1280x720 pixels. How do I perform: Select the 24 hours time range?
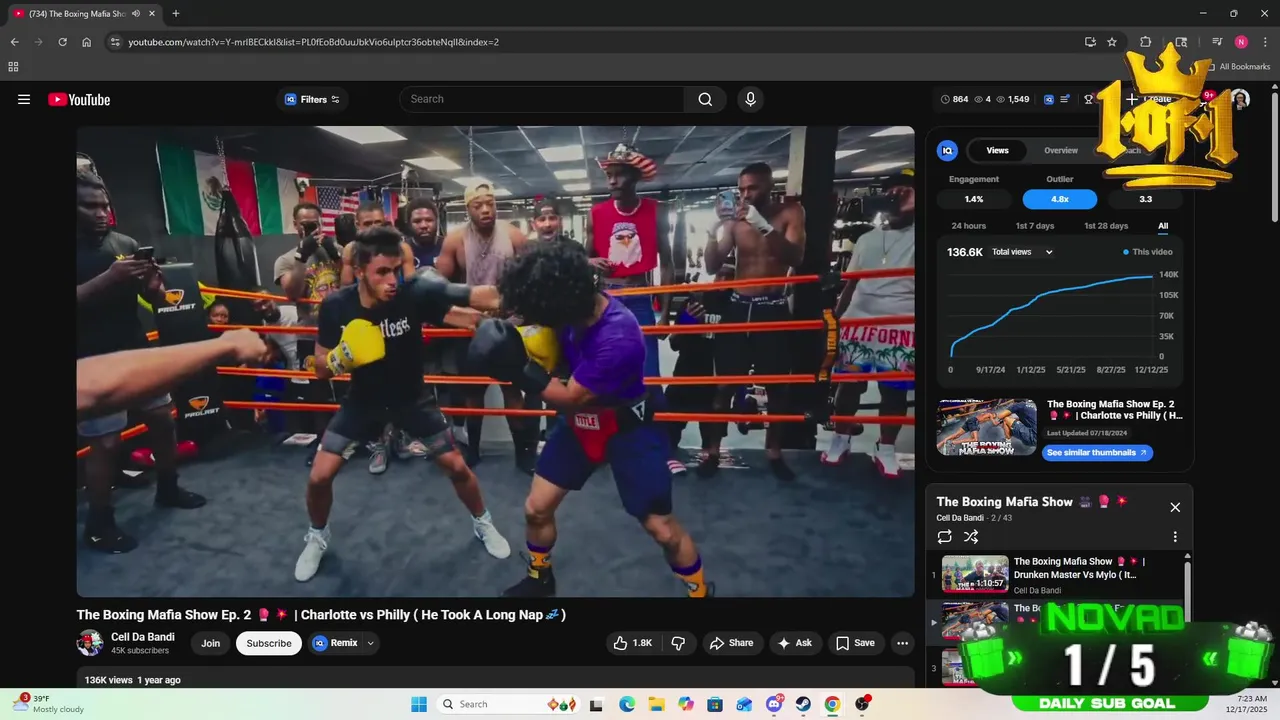click(968, 226)
